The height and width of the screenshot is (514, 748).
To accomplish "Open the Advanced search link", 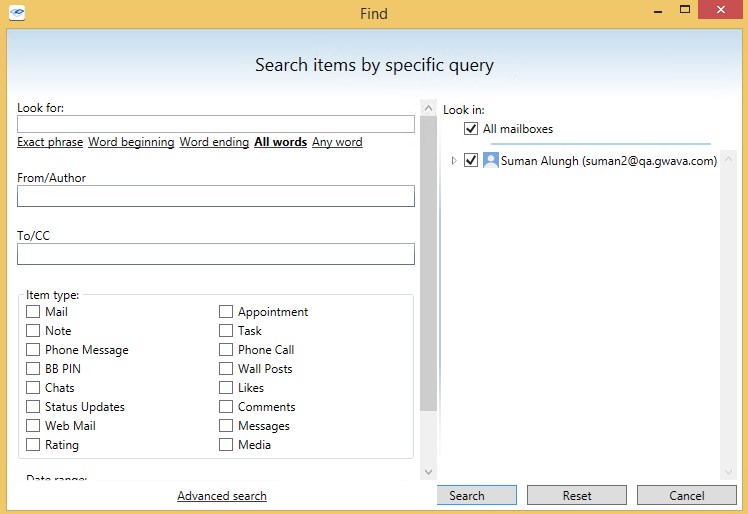I will (x=222, y=496).
